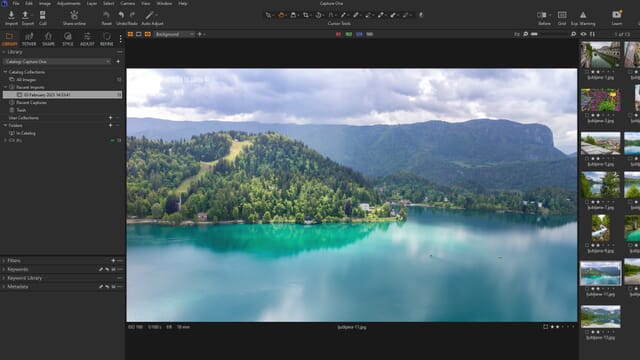The image size is (640, 360).
Task: Open the Background layer dropdown
Action: (x=174, y=34)
